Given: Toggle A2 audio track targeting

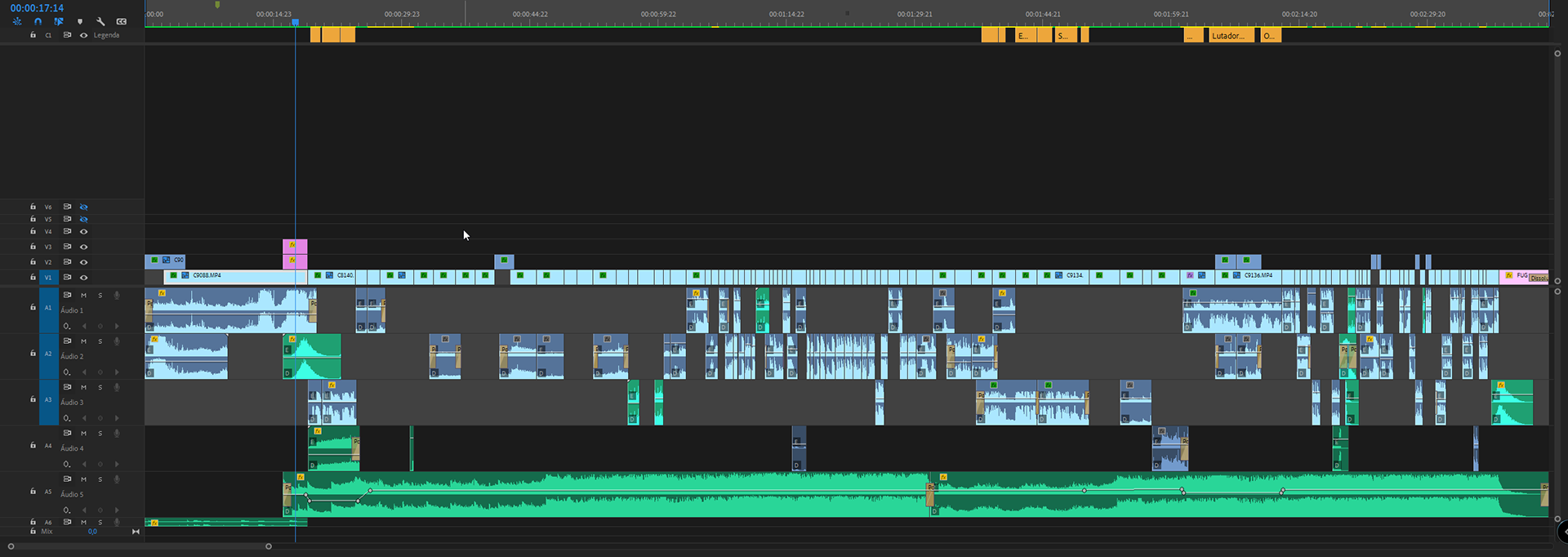Looking at the screenshot, I should click(x=48, y=354).
